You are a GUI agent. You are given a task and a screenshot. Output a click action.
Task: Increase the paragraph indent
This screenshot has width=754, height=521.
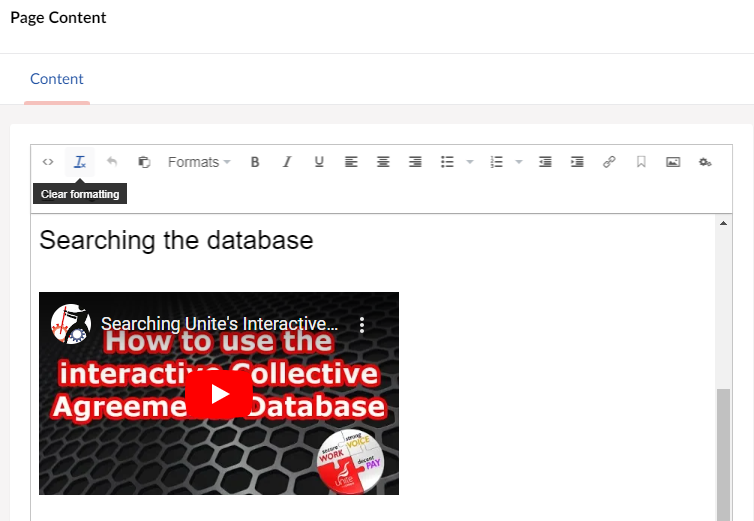577,162
